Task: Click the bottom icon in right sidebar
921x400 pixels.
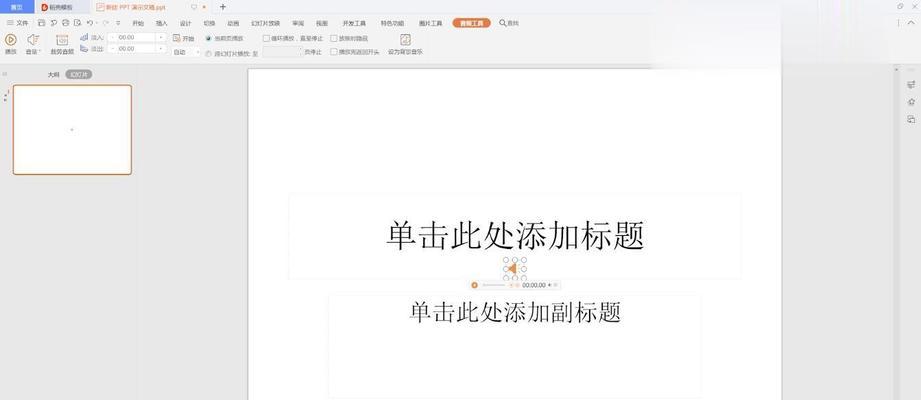Action: tap(911, 119)
